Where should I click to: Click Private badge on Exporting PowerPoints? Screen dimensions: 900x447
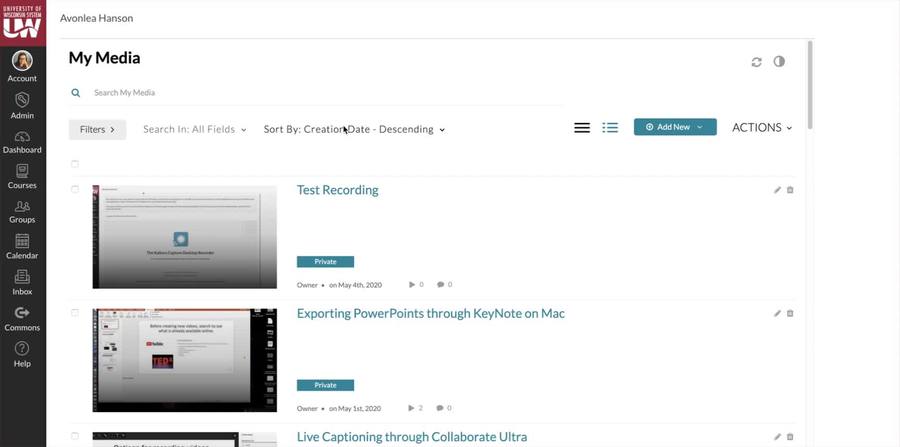coord(325,385)
